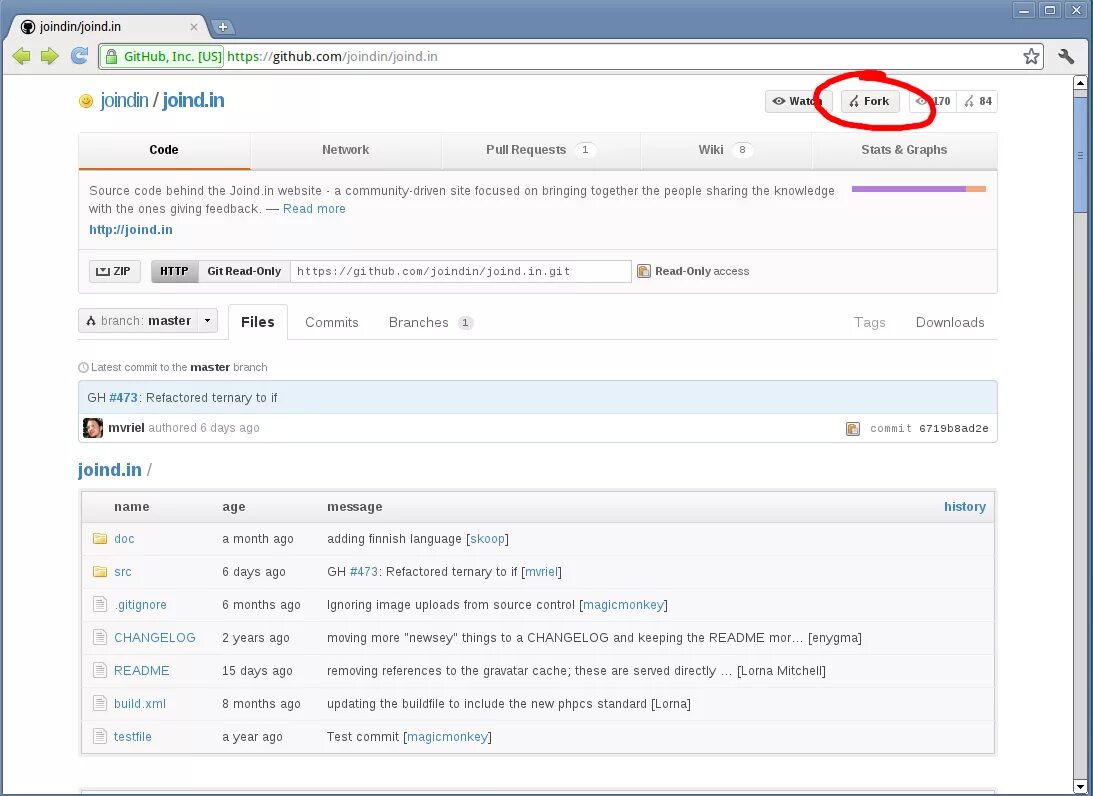Click the language breakdown color bar
Screen dimensions: 1093x796
(919, 189)
